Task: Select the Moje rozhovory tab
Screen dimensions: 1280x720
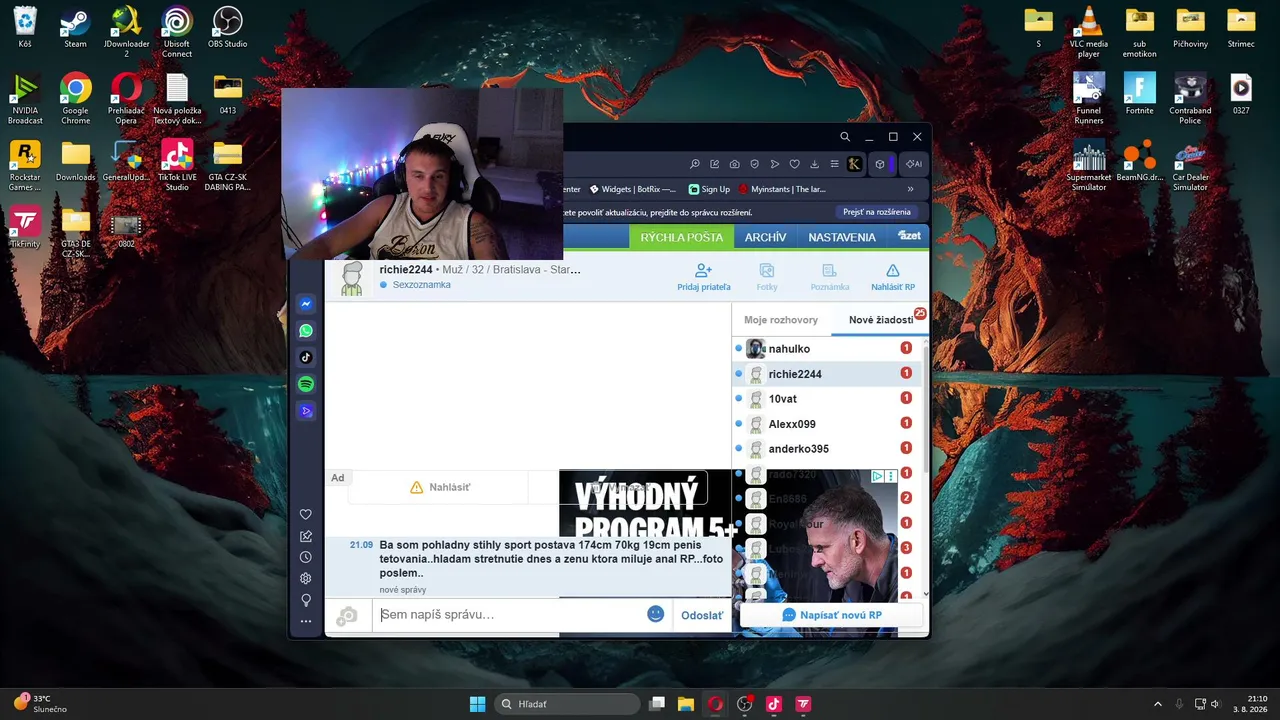Action: [x=781, y=320]
